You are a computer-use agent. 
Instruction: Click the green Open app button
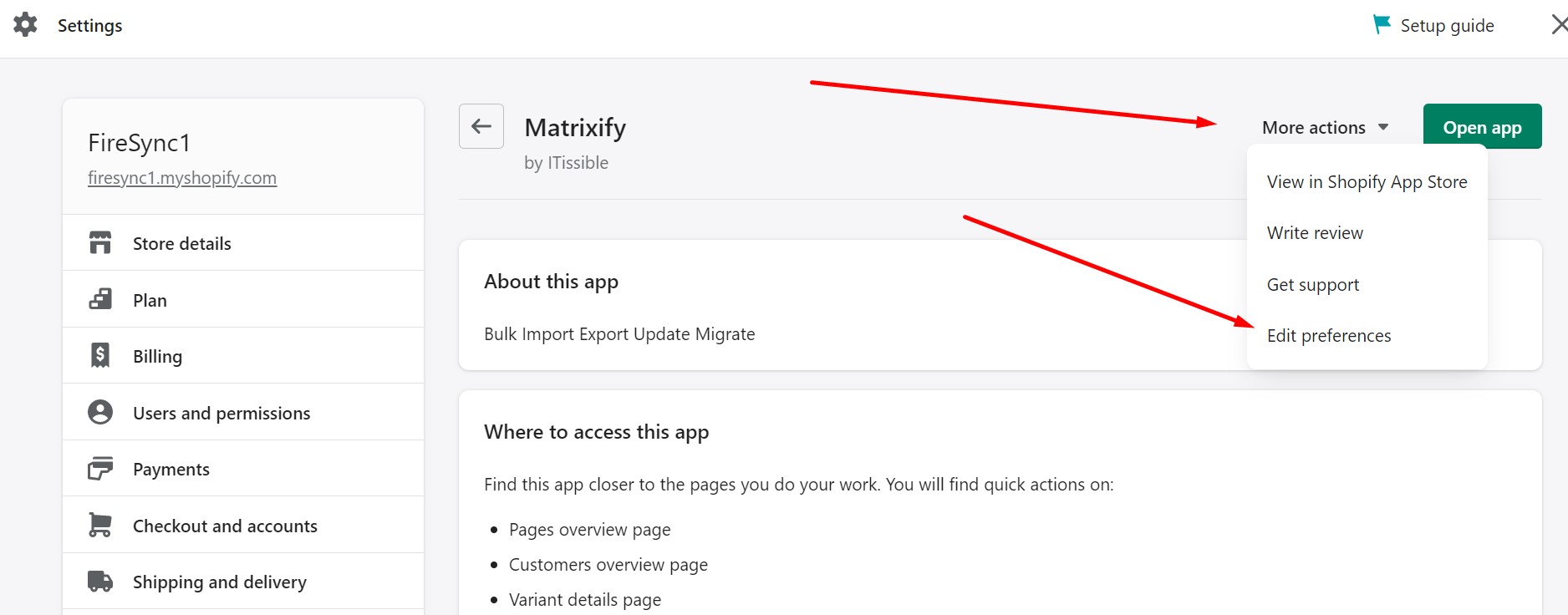[1482, 127]
